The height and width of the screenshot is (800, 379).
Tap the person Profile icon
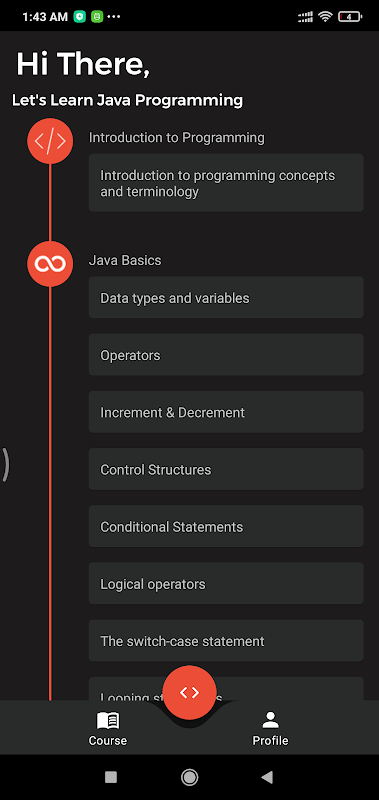[270, 720]
